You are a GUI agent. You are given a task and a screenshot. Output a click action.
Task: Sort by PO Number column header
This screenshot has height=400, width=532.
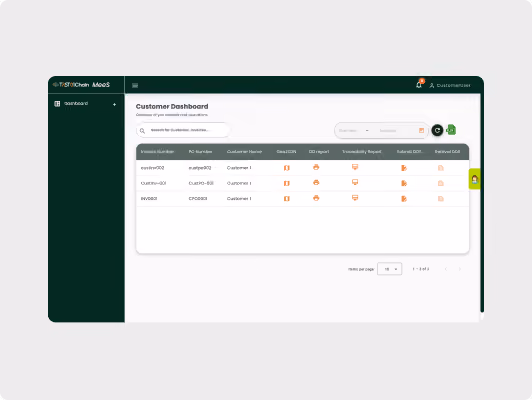(x=200, y=152)
